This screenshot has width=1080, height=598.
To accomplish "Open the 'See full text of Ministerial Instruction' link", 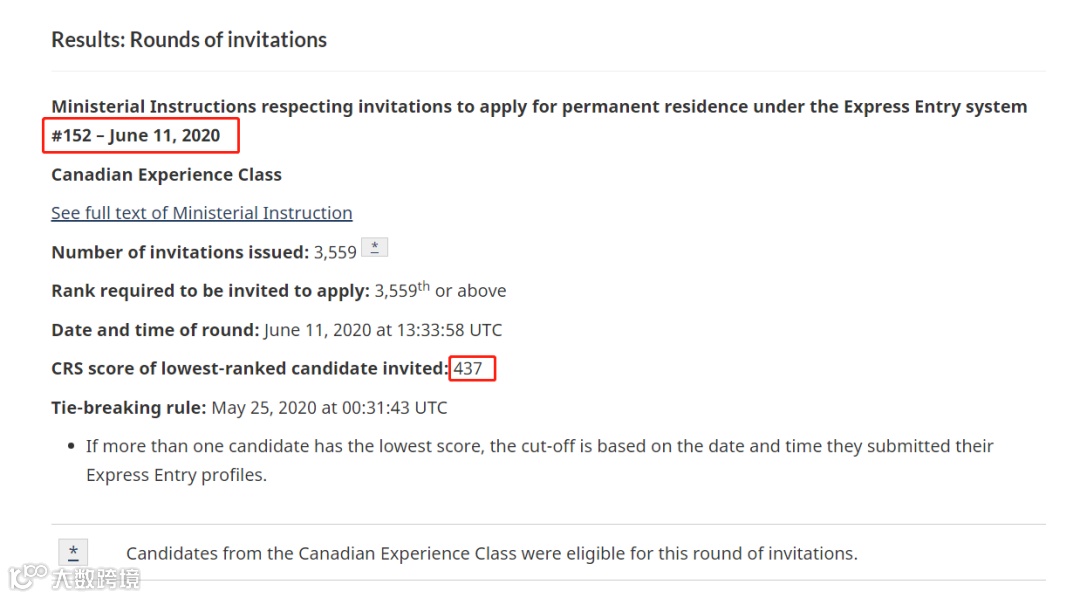I will pos(201,213).
